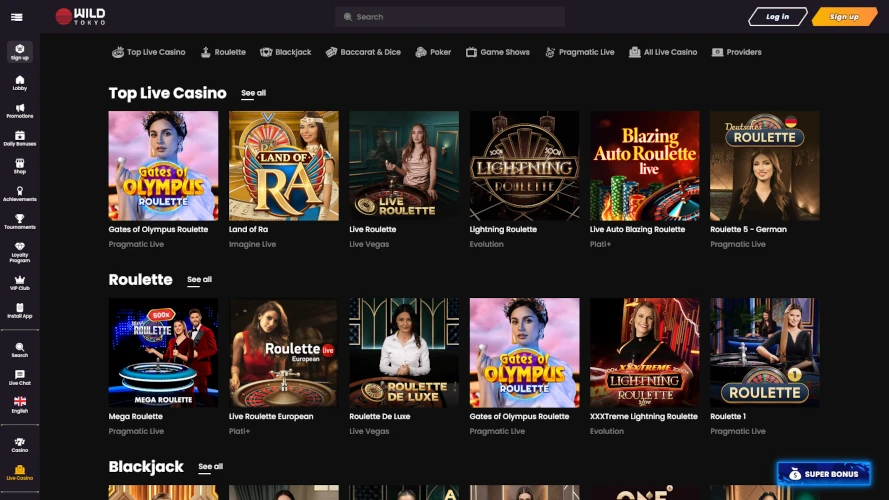Click the sidebar Search icon
The width and height of the screenshot is (889, 500).
point(20,350)
